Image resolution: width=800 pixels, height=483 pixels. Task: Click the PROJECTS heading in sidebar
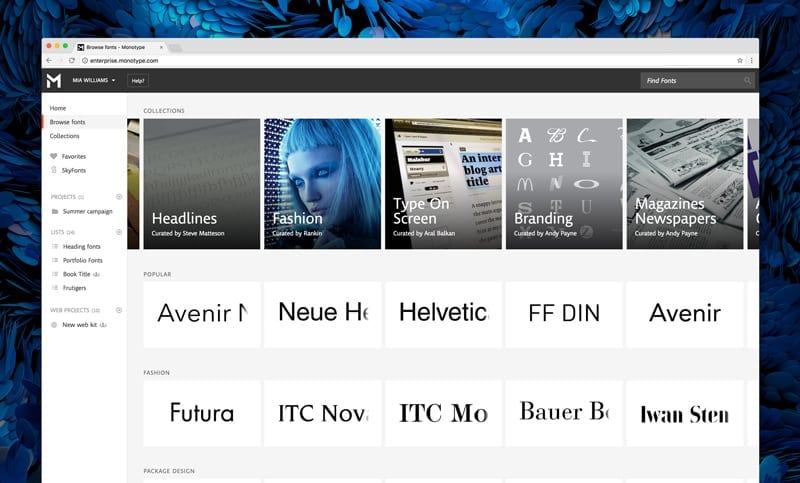click(x=63, y=197)
